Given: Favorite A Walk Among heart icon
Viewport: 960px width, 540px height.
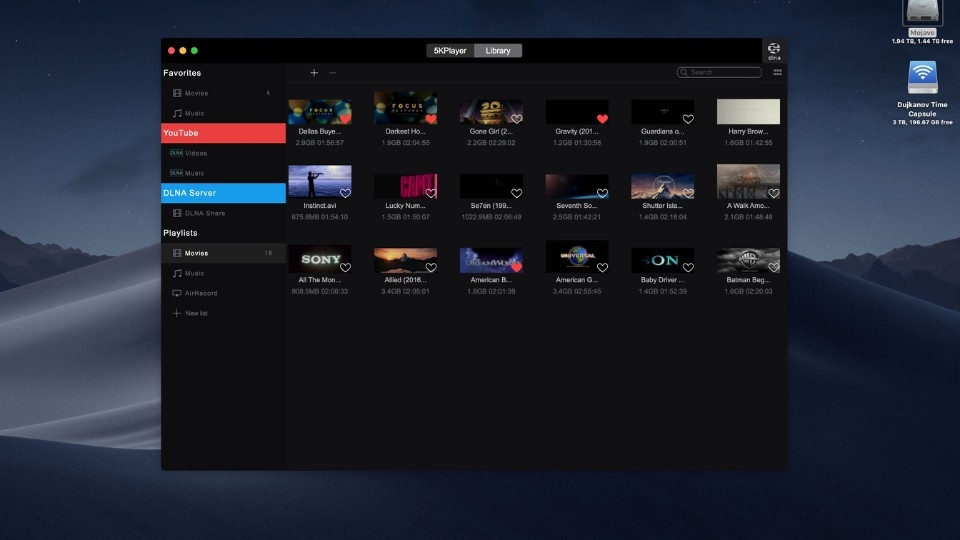Looking at the screenshot, I should (x=774, y=193).
